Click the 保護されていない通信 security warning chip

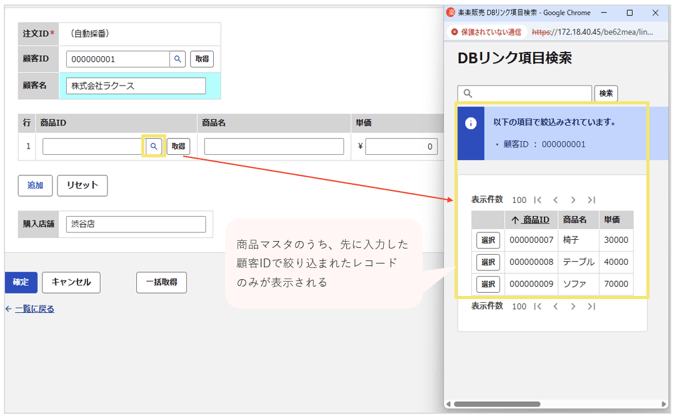486,32
